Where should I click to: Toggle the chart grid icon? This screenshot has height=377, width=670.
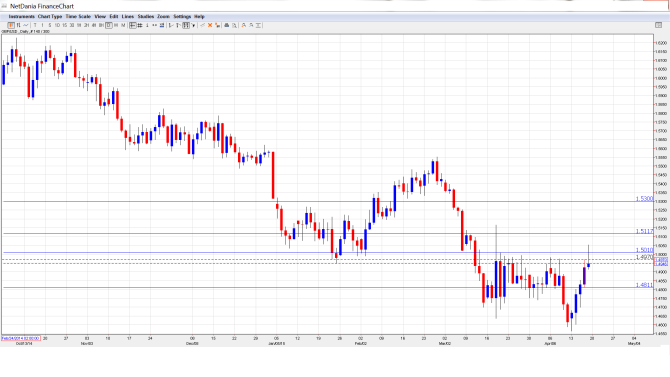click(x=140, y=26)
